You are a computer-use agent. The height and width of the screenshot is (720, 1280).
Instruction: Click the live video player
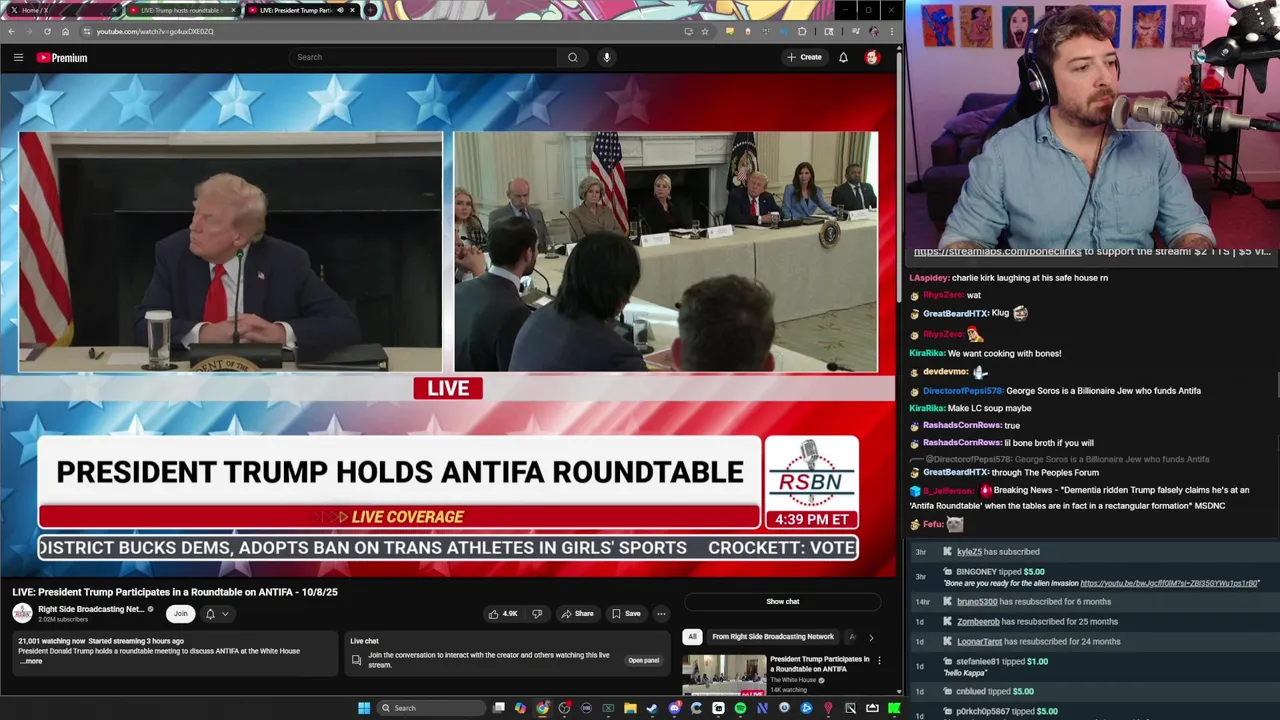pyautogui.click(x=448, y=325)
